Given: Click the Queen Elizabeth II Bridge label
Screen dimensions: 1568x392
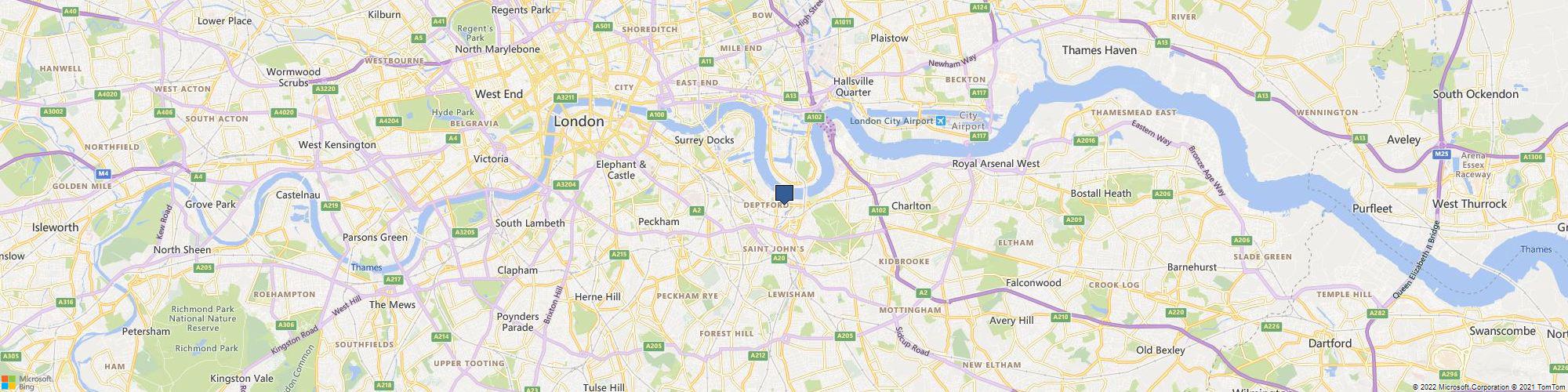Looking at the screenshot, I should pyautogui.click(x=1417, y=260).
